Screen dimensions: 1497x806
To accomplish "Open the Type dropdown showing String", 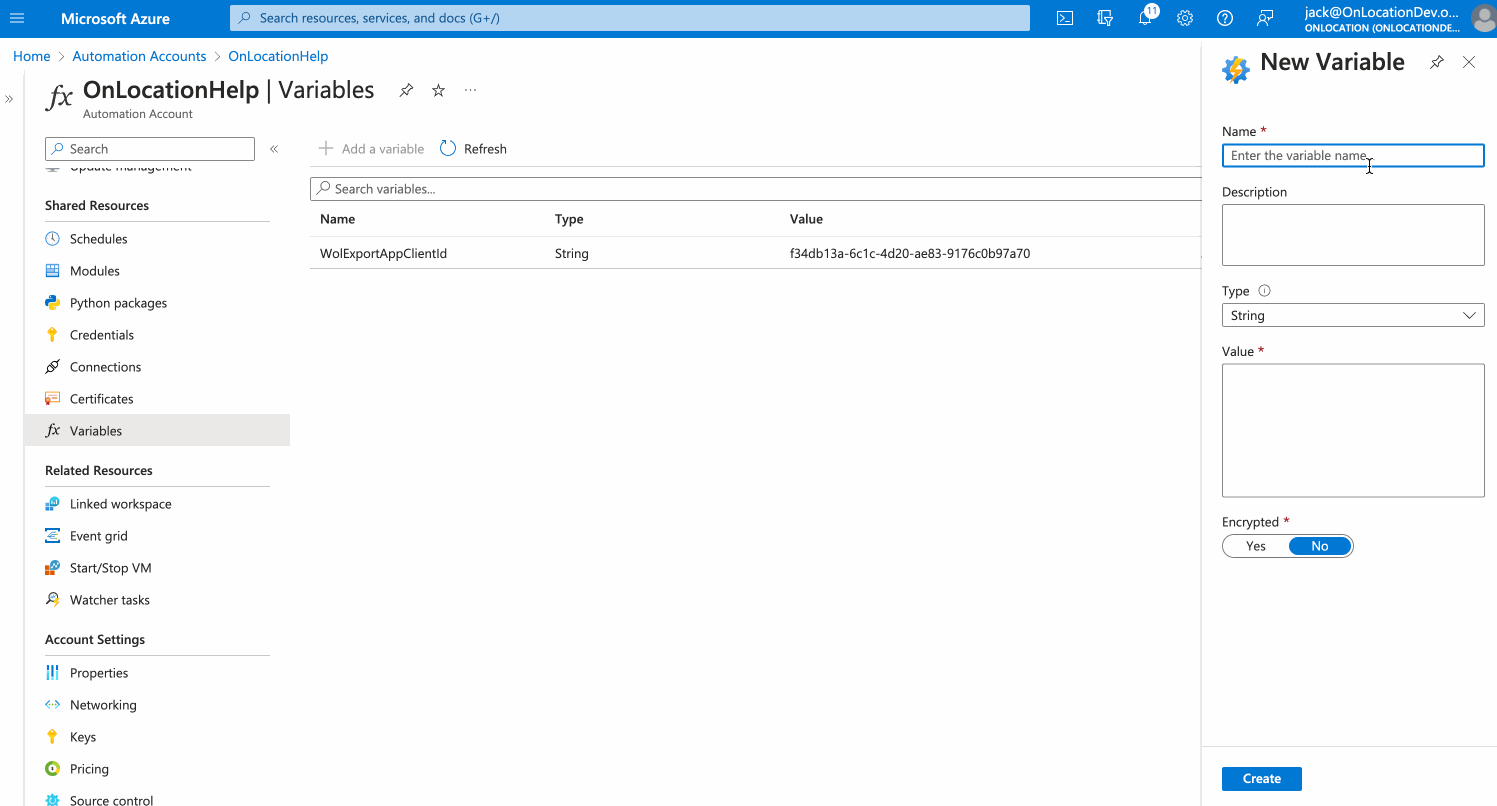I will coord(1352,316).
